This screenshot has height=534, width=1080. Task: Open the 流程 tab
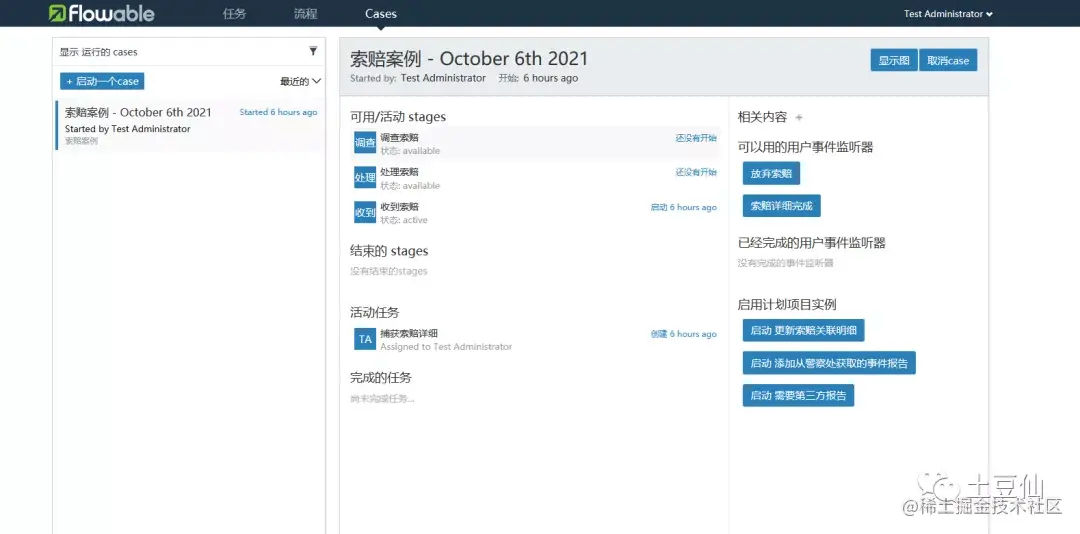tap(305, 13)
